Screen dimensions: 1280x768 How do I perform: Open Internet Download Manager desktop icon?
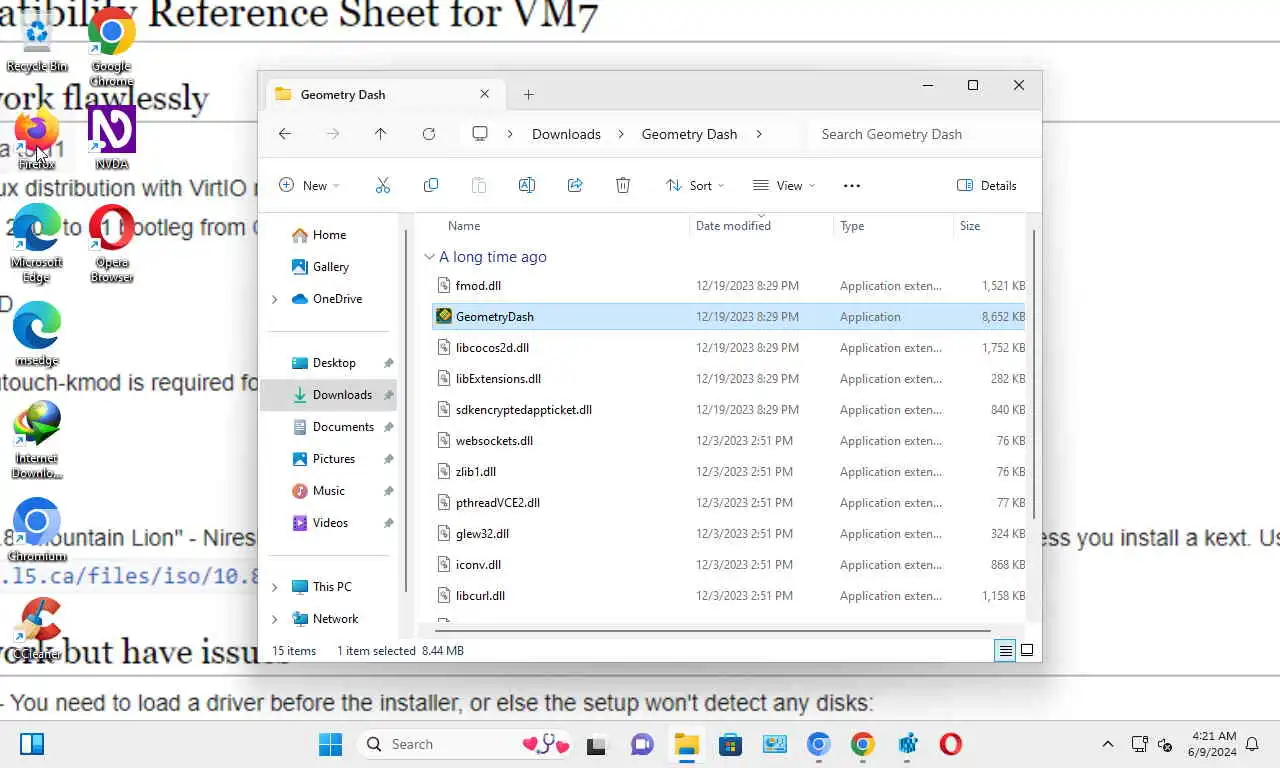click(x=37, y=440)
